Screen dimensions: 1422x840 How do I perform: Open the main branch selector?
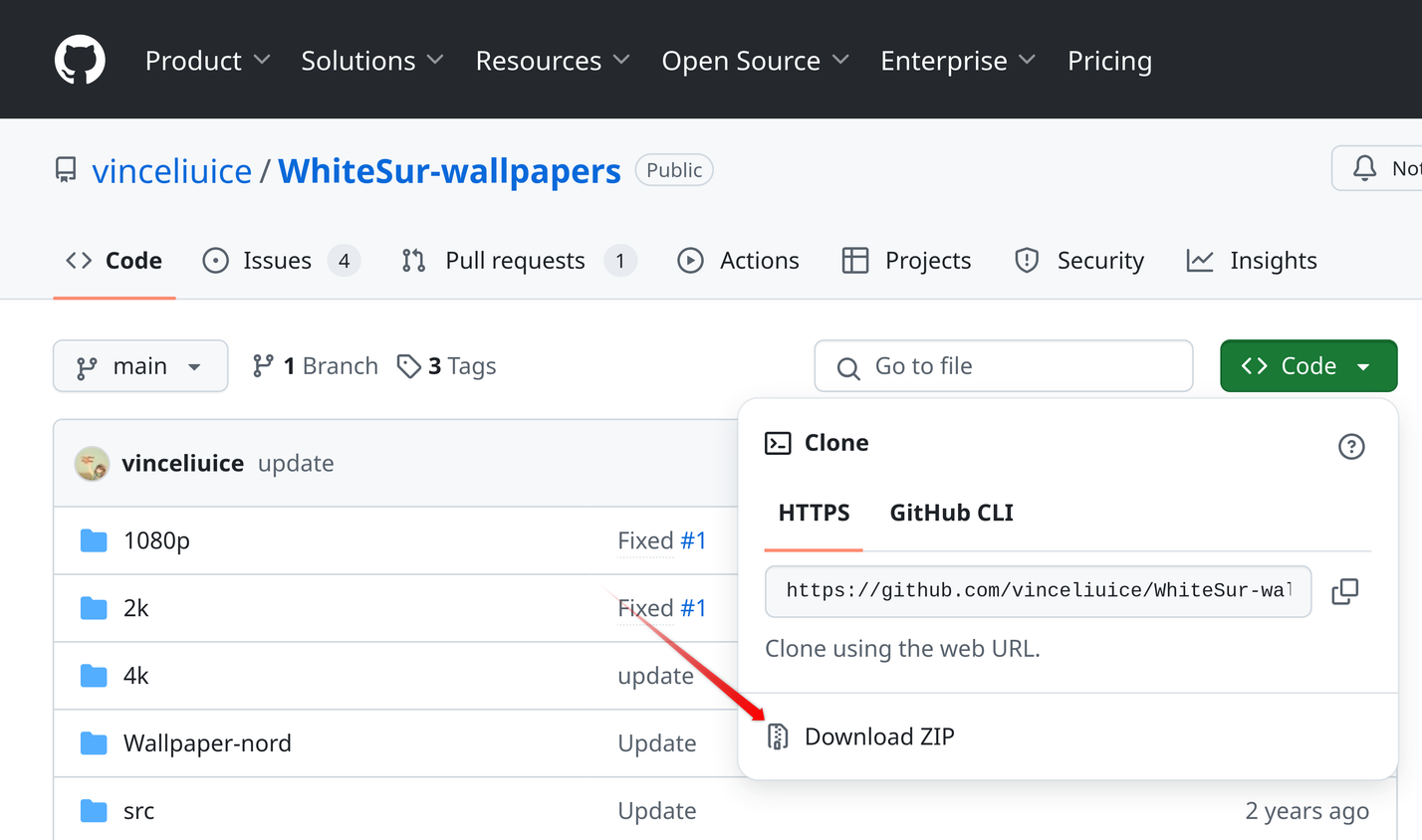pos(140,366)
